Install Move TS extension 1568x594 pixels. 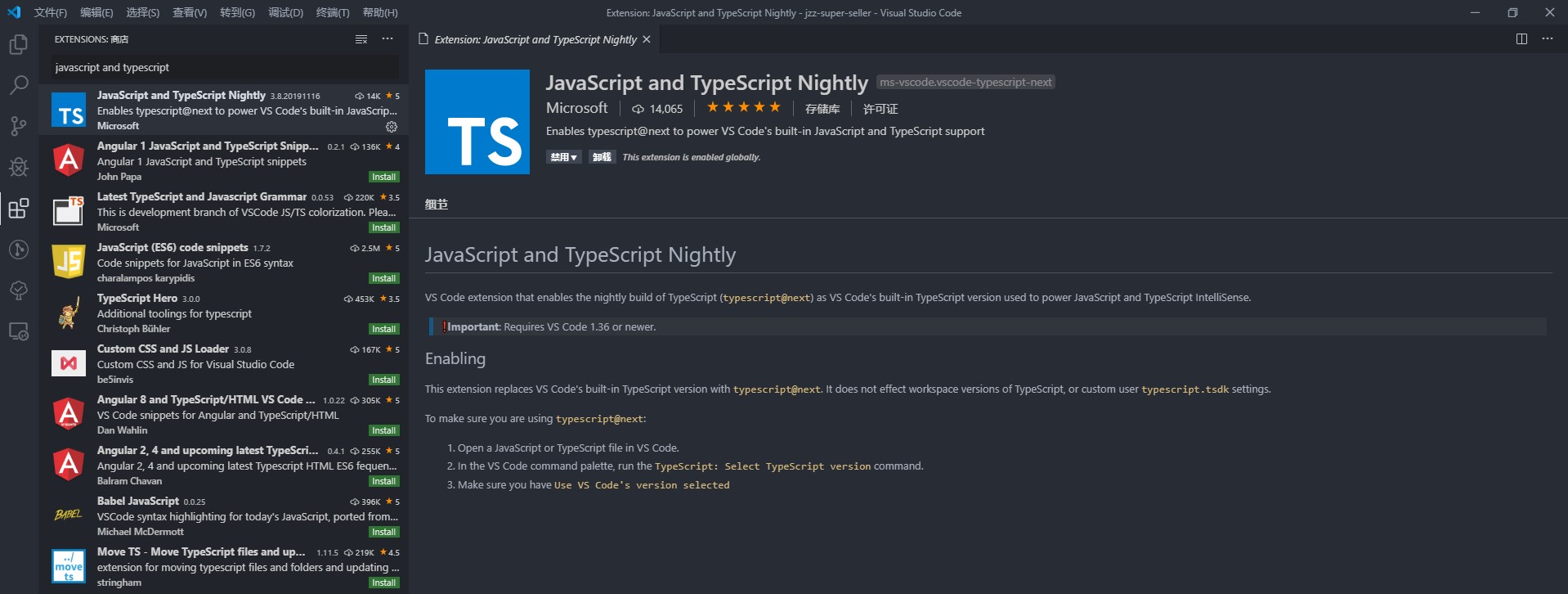point(383,583)
